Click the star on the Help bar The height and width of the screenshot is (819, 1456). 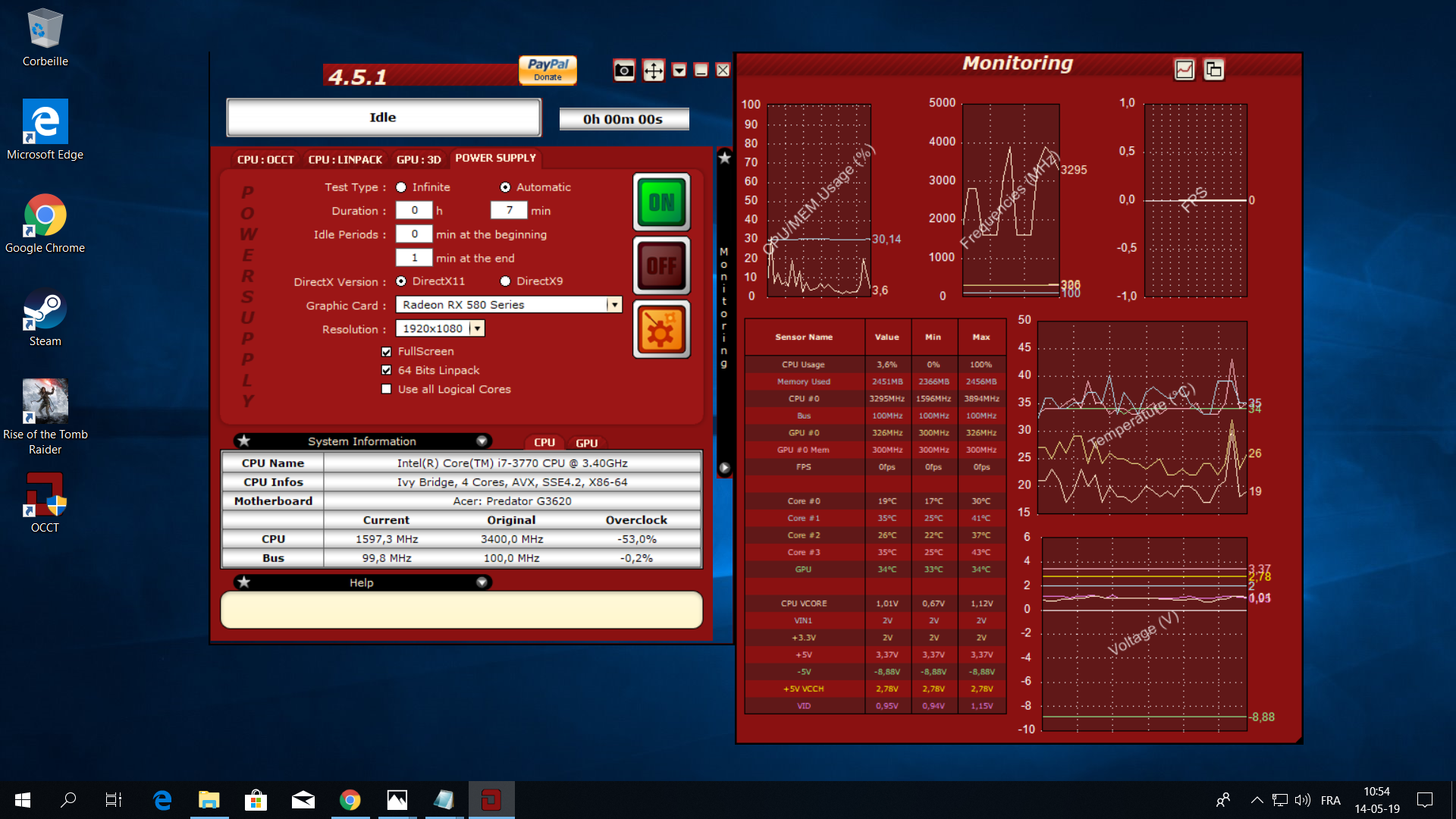243,582
